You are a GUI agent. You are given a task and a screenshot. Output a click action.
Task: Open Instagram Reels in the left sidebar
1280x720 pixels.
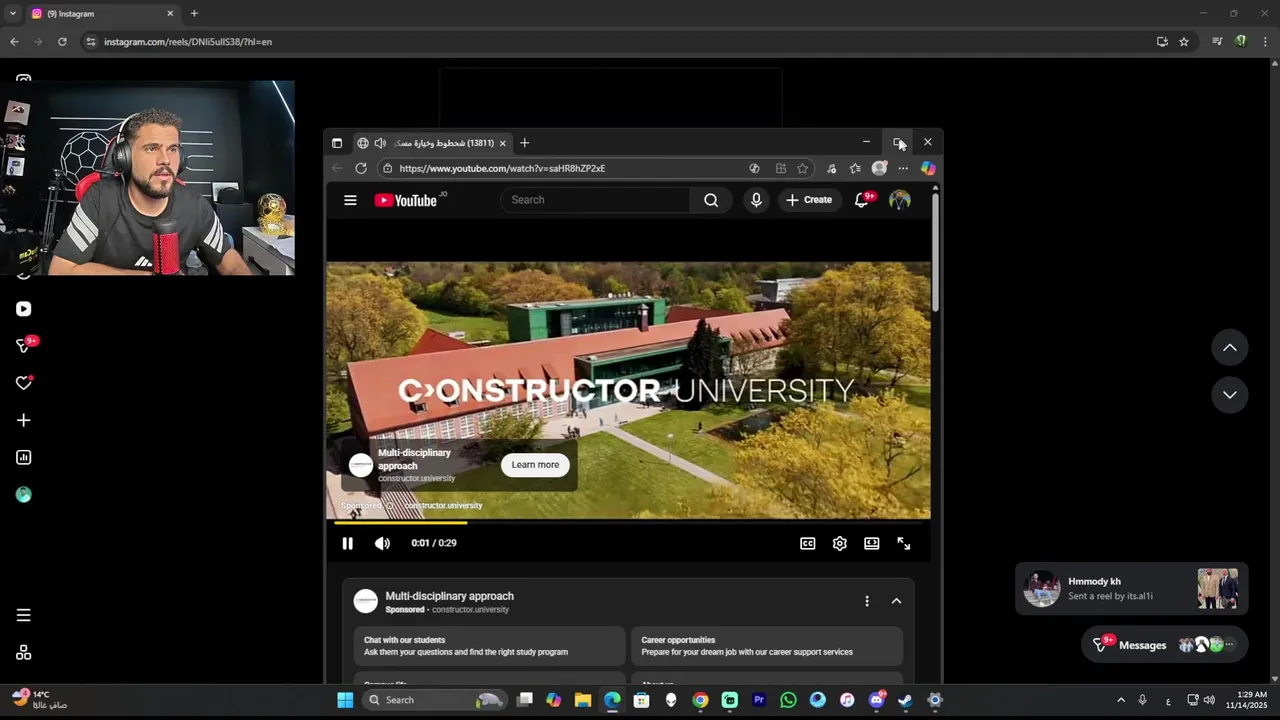(x=23, y=309)
